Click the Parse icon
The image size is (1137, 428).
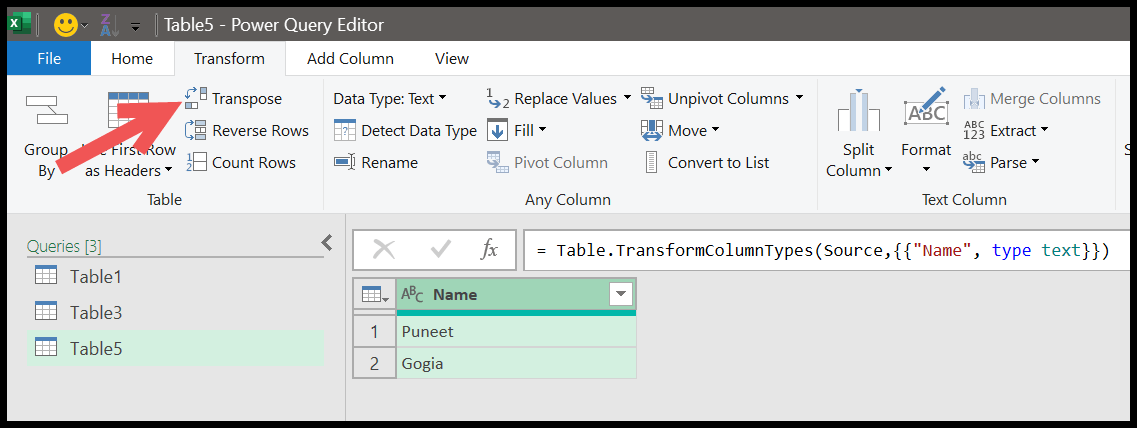[974, 162]
